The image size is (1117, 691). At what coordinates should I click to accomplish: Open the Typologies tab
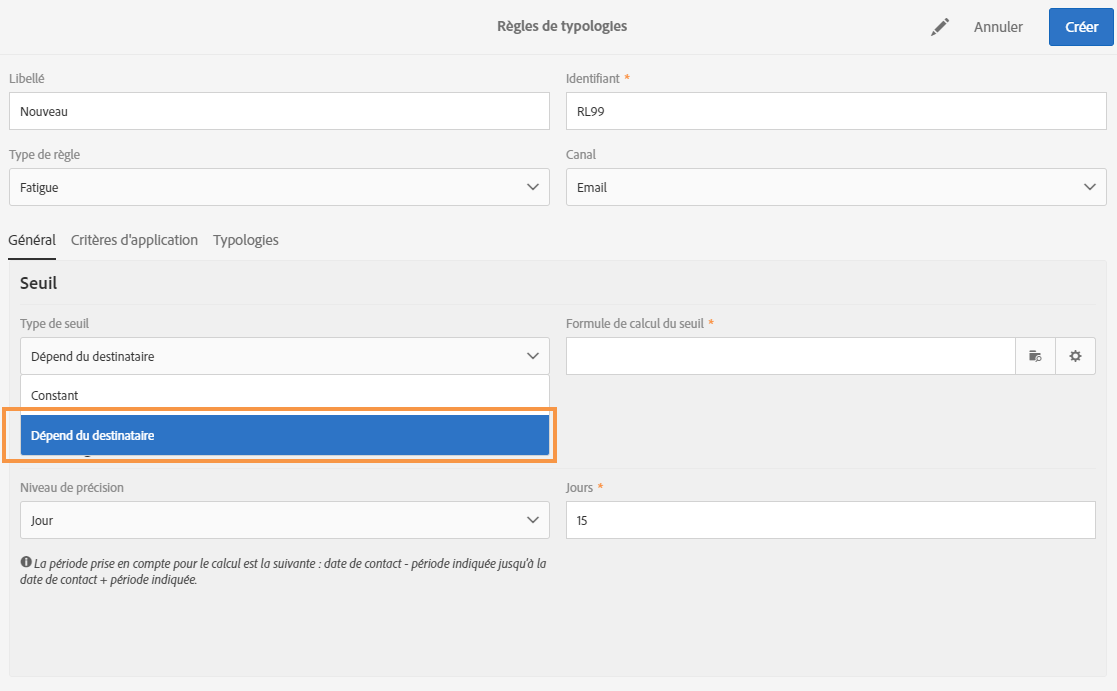pyautogui.click(x=245, y=240)
